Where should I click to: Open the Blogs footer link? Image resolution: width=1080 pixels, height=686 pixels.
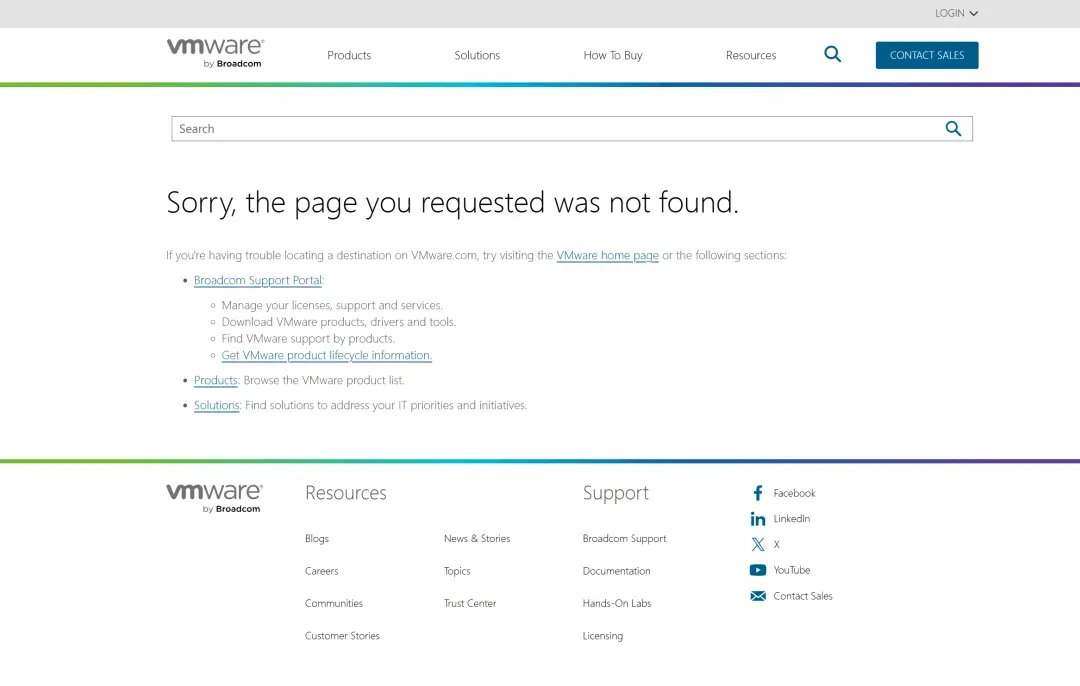317,539
